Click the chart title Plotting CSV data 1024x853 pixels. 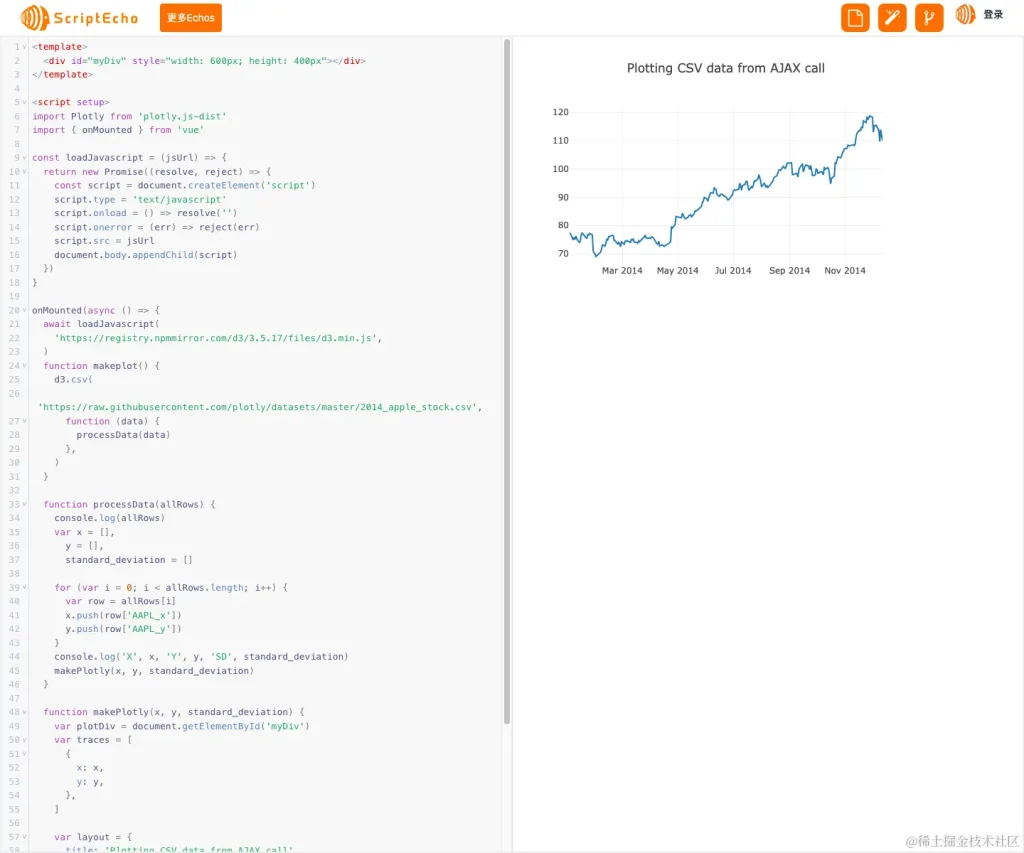(x=725, y=68)
